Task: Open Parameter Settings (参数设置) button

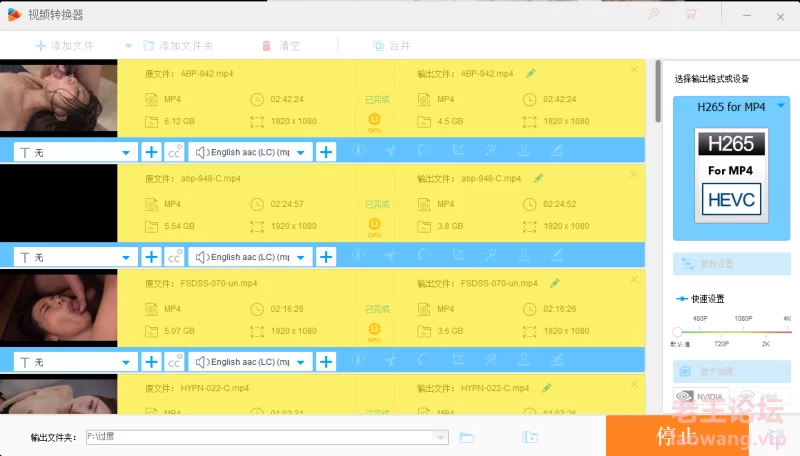Action: pos(732,264)
